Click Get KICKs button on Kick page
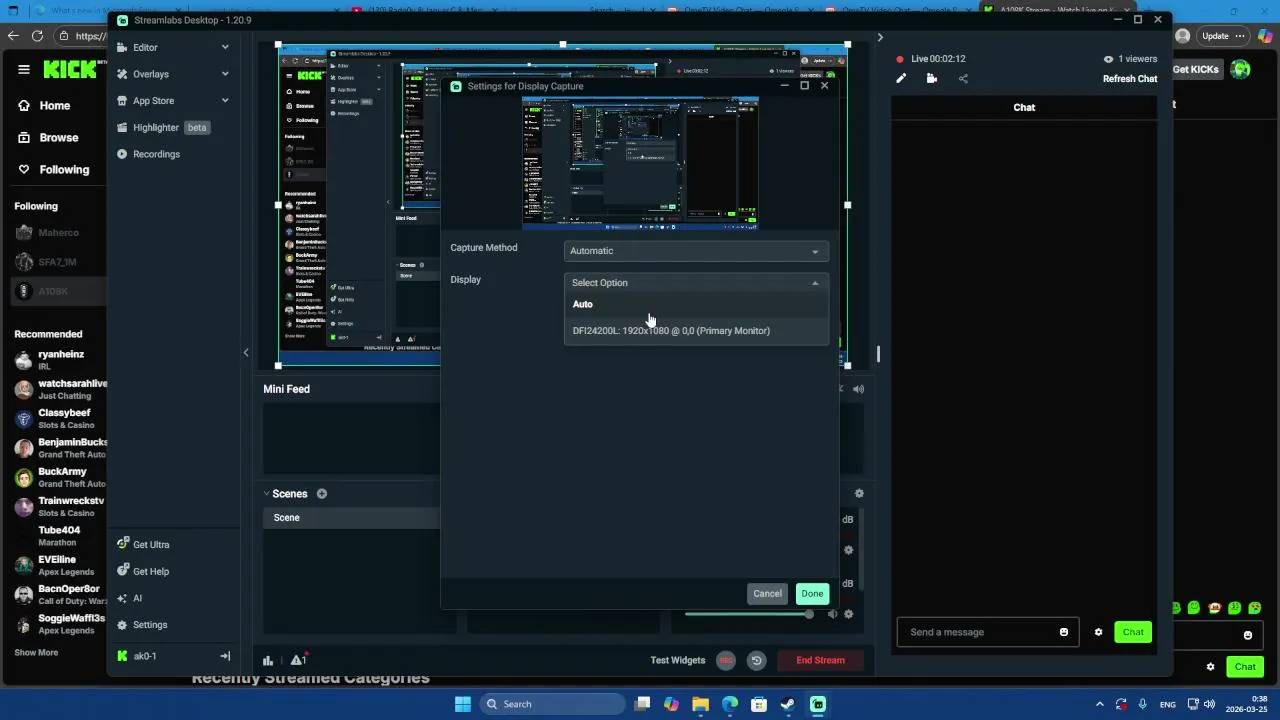 click(1196, 69)
